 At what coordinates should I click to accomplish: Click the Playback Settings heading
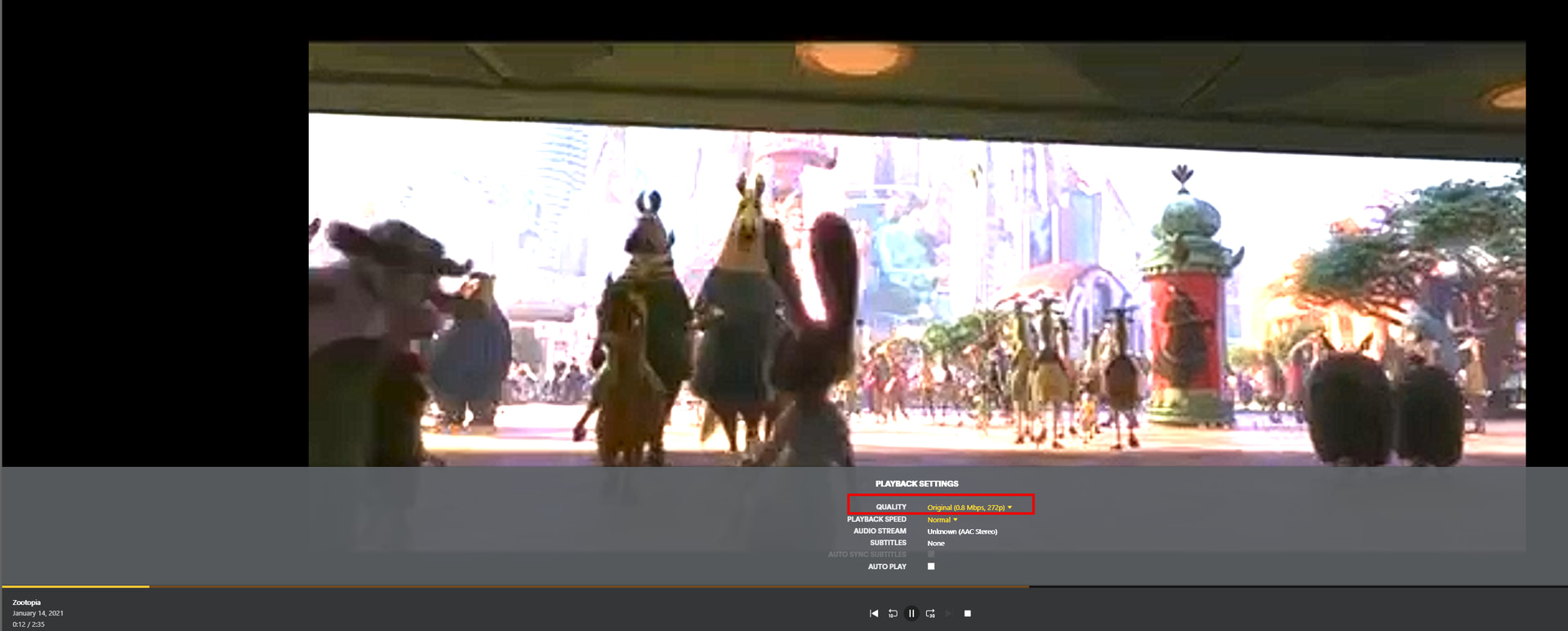click(x=917, y=484)
